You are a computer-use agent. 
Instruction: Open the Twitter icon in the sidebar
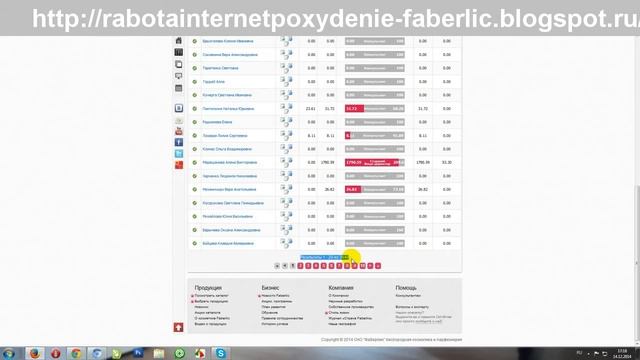(x=179, y=153)
